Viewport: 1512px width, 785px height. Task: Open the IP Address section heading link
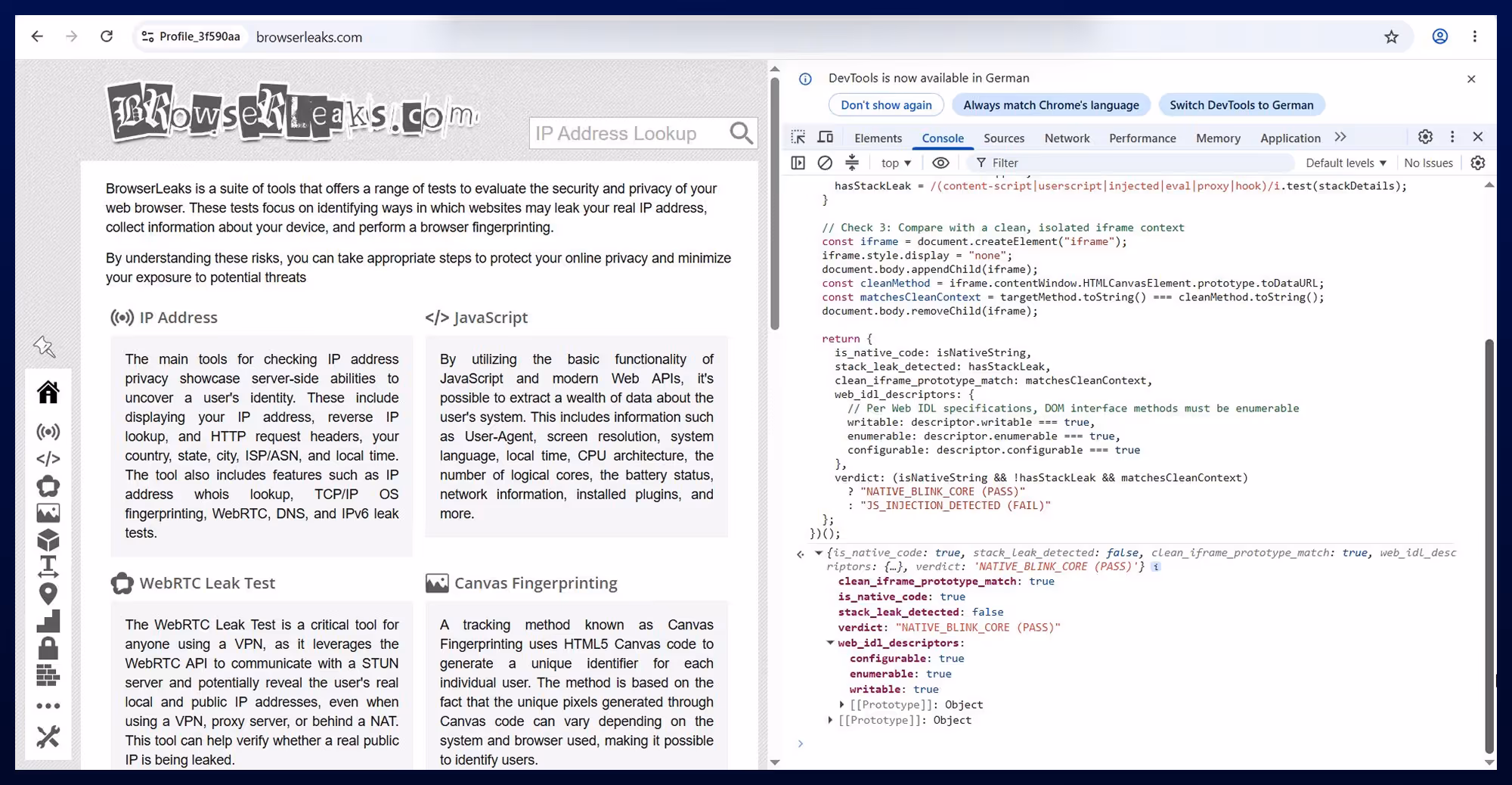click(178, 318)
